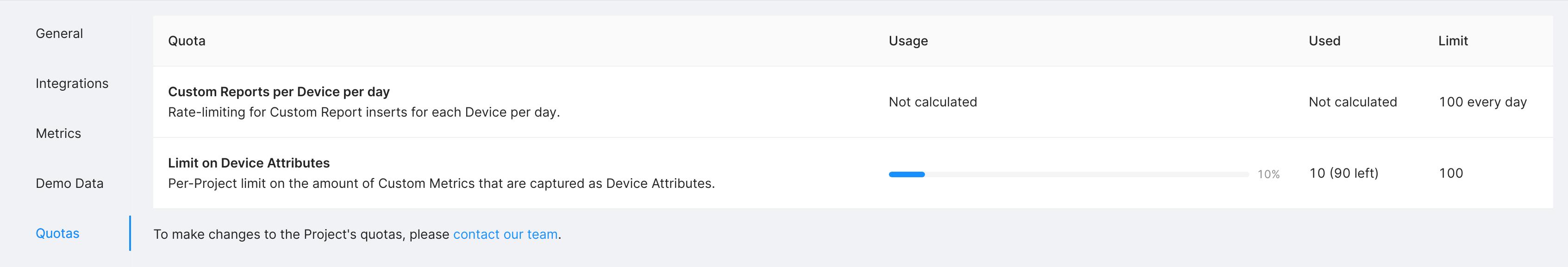
Task: Click the Device Attributes limit value of 100
Action: click(x=1451, y=174)
